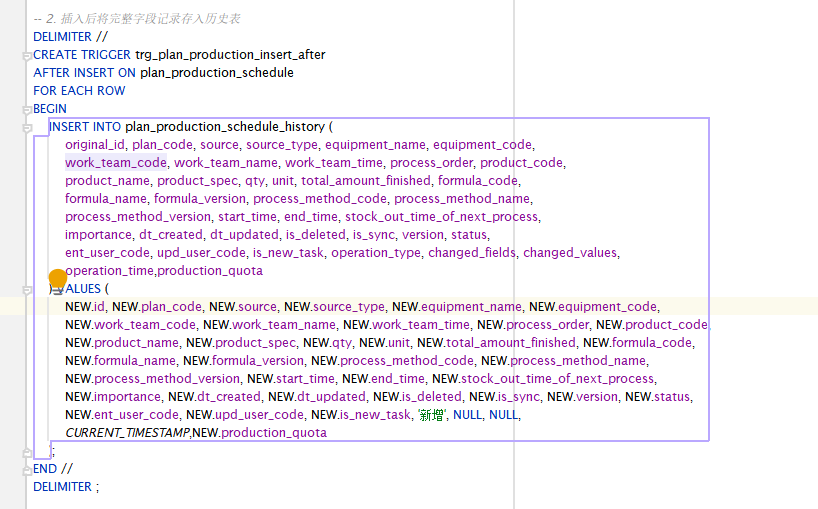Click the FOR EACH ROW keyword line
This screenshot has height=509, width=818.
(x=79, y=91)
